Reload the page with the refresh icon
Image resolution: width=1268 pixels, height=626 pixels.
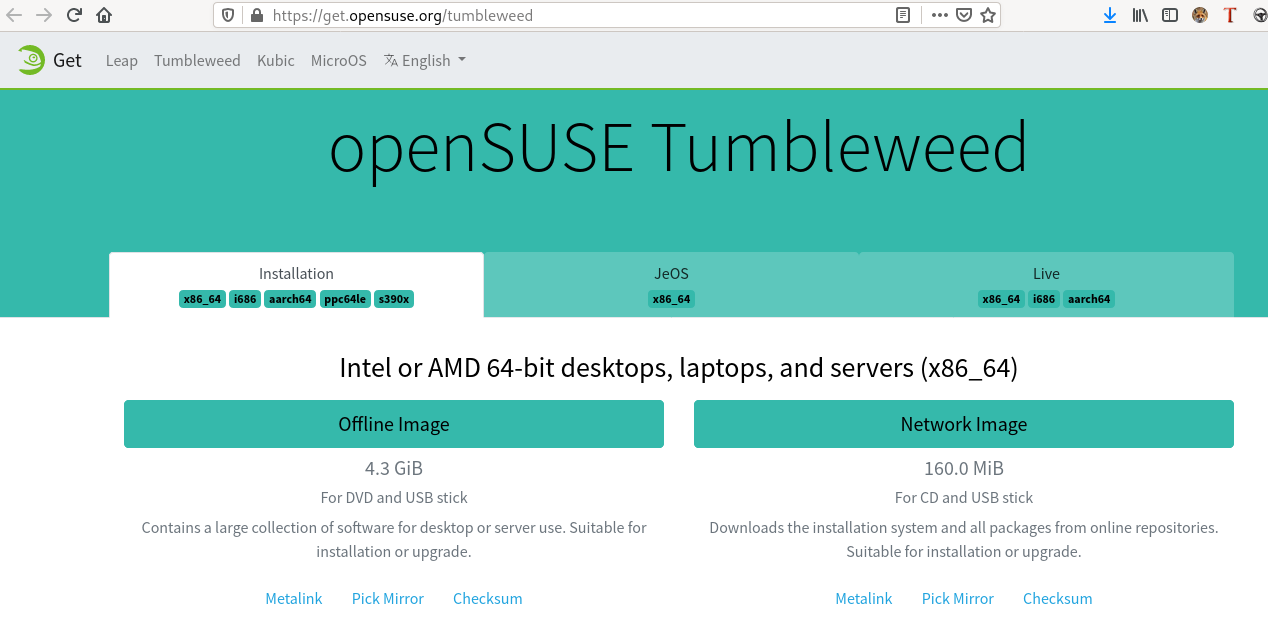pyautogui.click(x=74, y=15)
